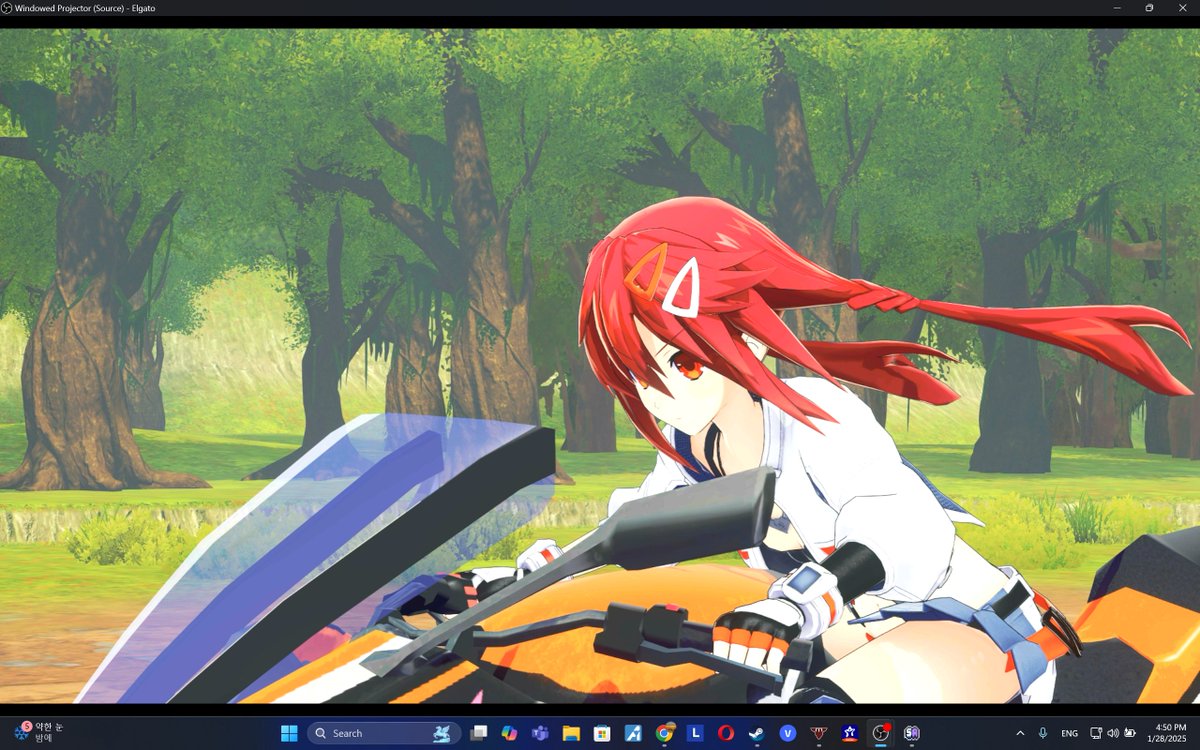Image resolution: width=1200 pixels, height=750 pixels.
Task: Open the network status tray icon
Action: [1096, 733]
